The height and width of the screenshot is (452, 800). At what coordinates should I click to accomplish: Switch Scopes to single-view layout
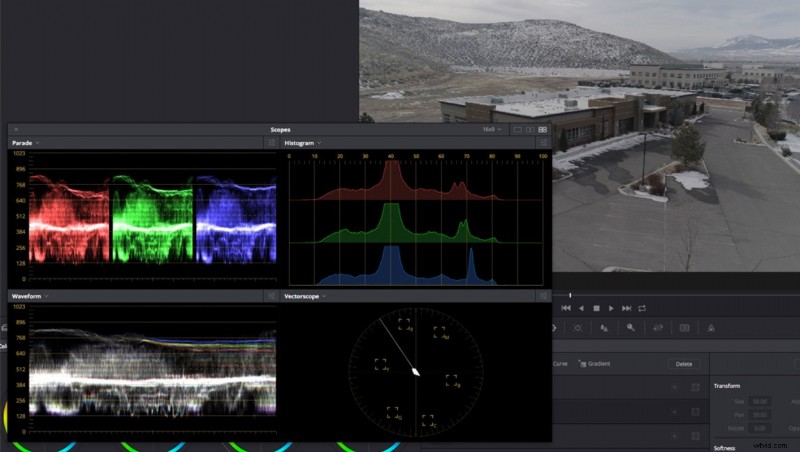click(x=517, y=130)
